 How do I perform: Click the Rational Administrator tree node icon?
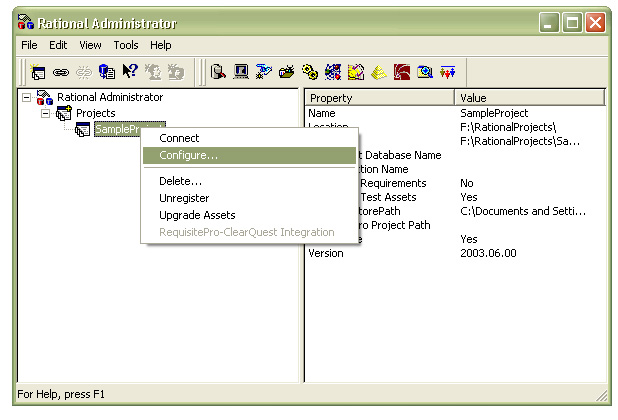45,97
